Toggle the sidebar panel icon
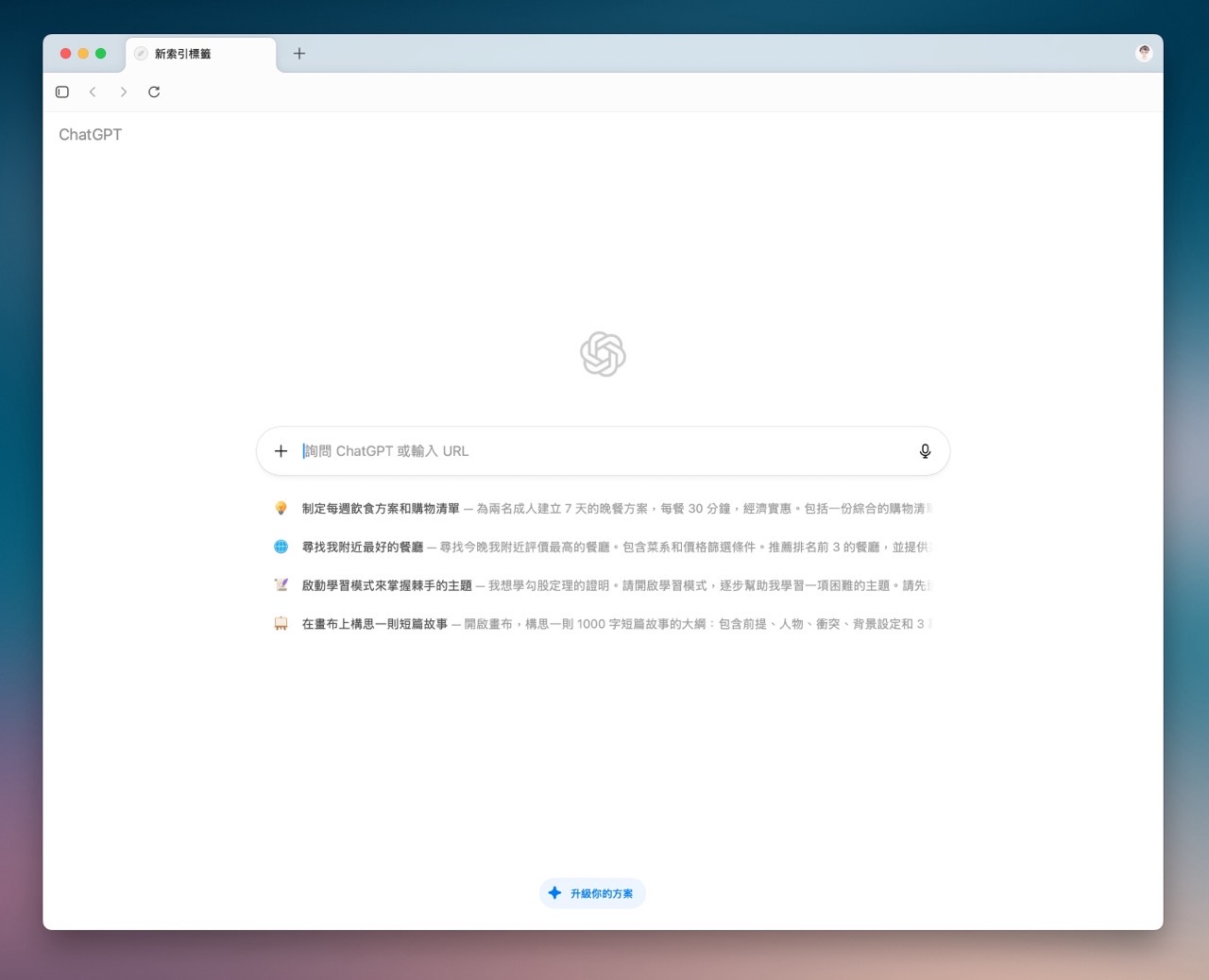This screenshot has height=980, width=1209. pyautogui.click(x=62, y=92)
